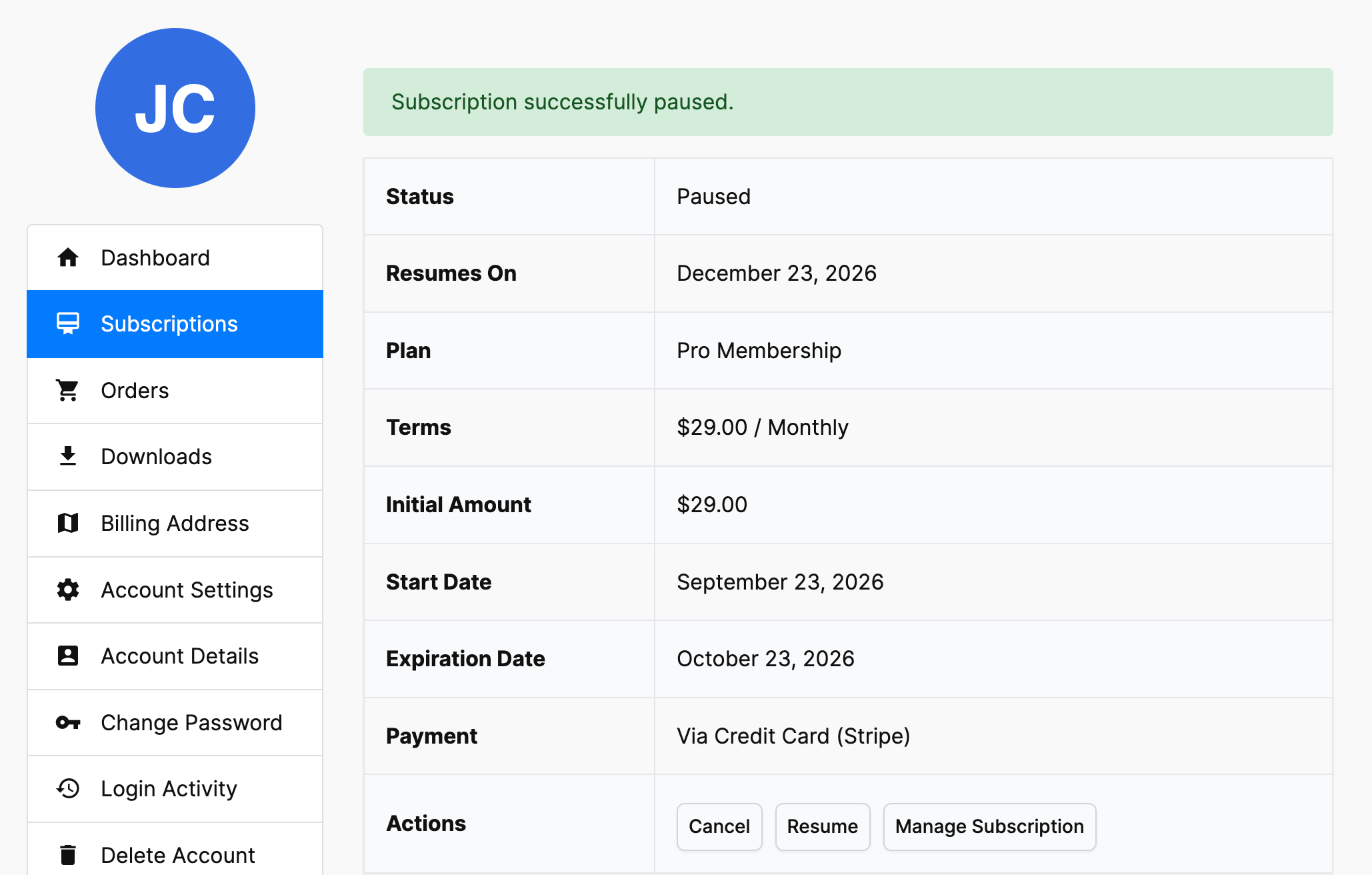1372x875 pixels.
Task: Click the 'Start Date' row label
Action: [439, 582]
